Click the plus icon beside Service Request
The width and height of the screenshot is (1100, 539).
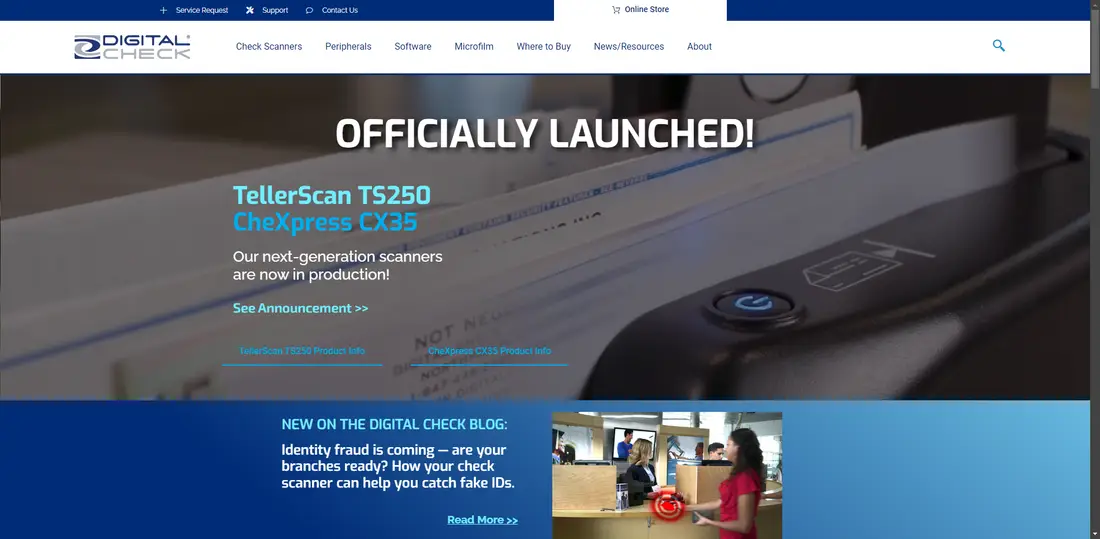[x=163, y=11]
